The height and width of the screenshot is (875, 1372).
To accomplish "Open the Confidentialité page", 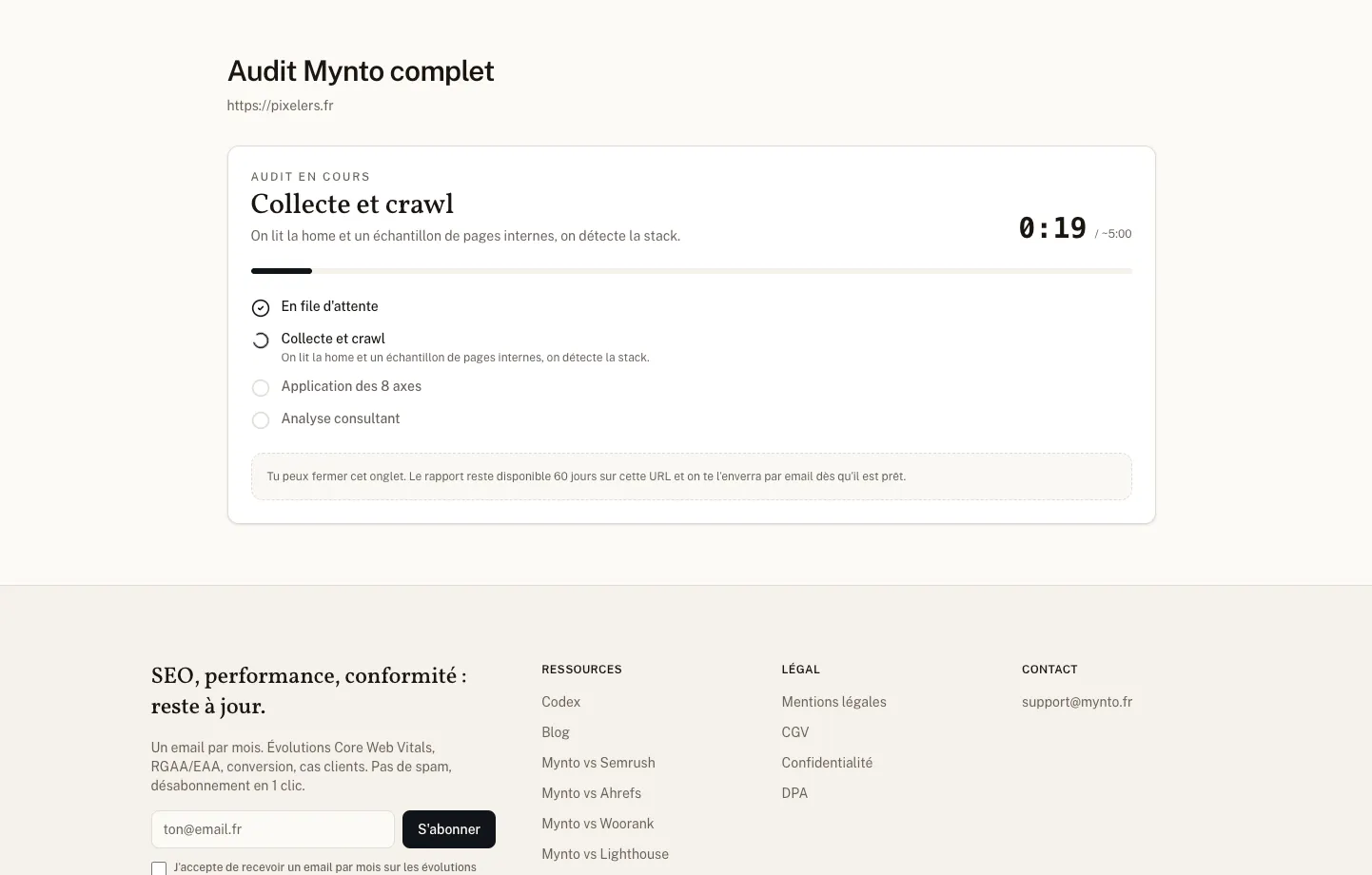I will (828, 763).
